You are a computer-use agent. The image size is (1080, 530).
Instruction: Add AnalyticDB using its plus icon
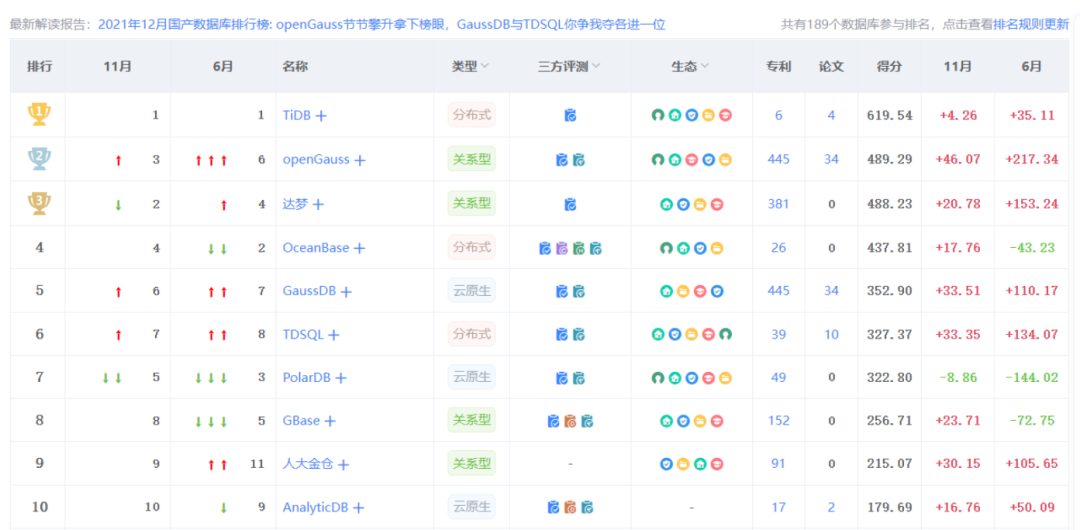point(358,508)
